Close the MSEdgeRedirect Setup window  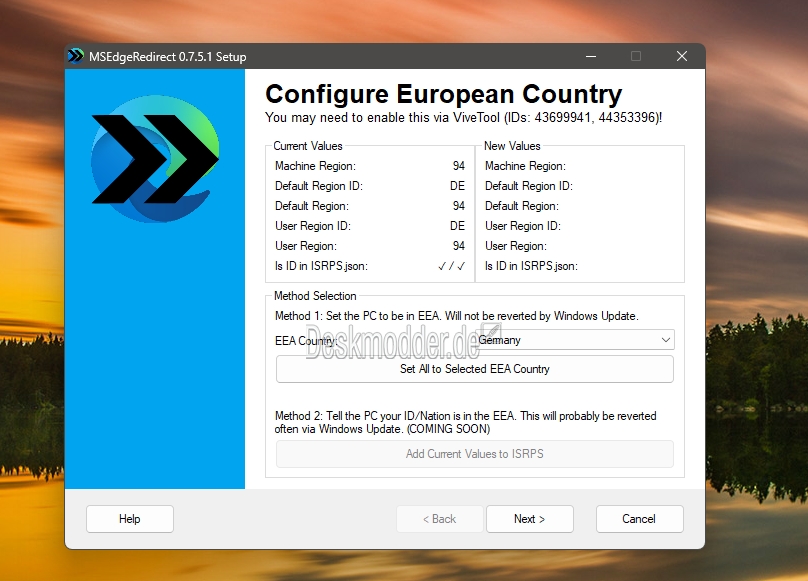[682, 56]
